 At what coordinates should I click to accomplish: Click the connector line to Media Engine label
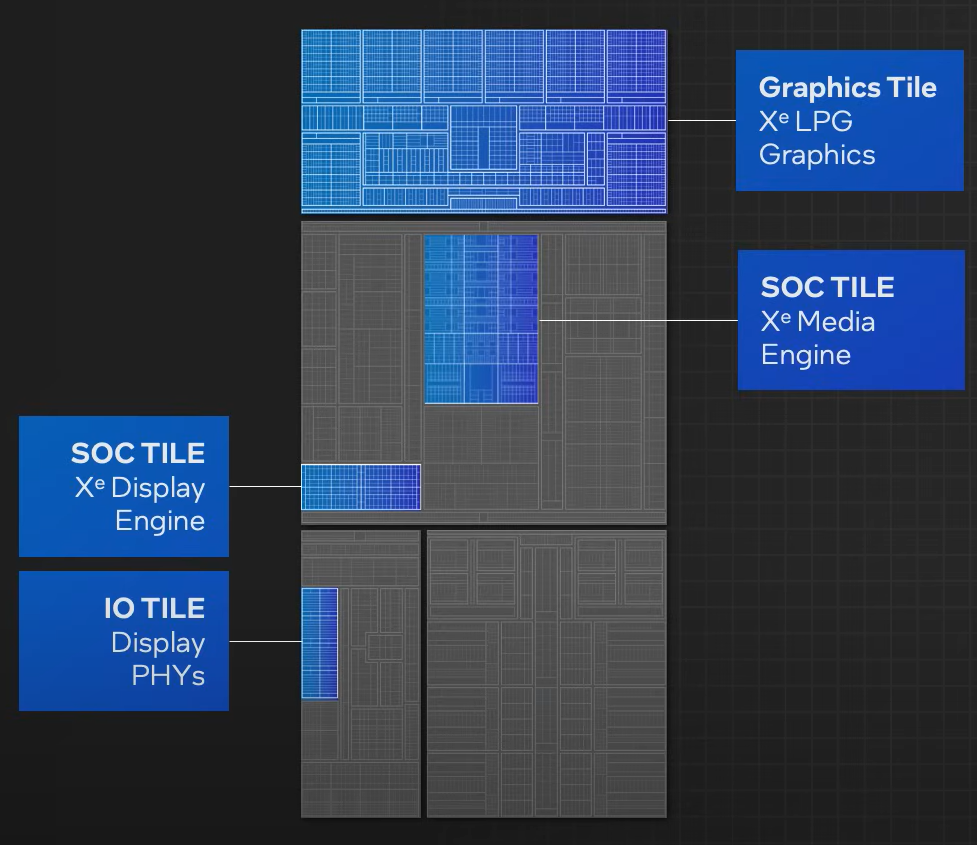[638, 320]
